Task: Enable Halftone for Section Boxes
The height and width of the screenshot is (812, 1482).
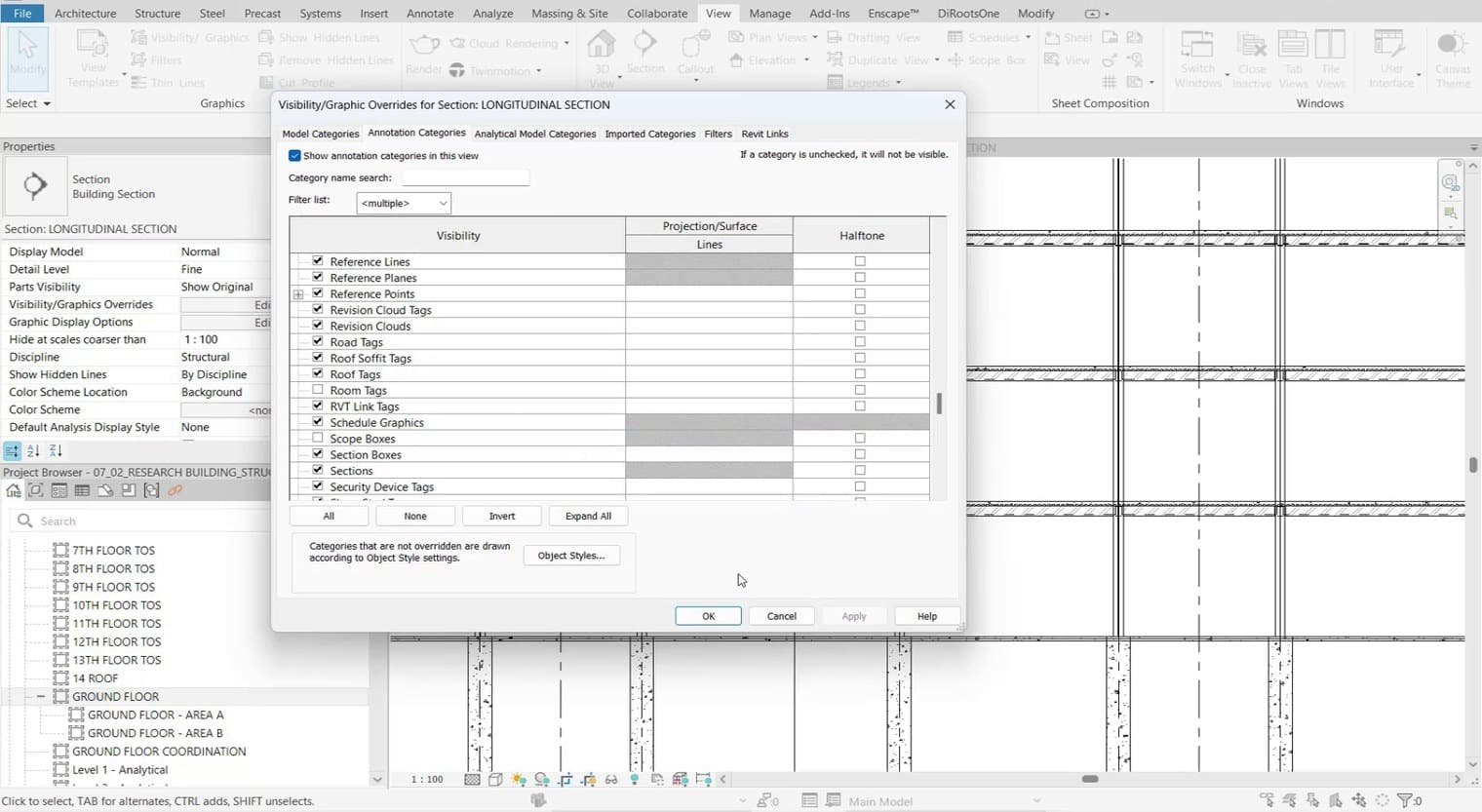Action: coord(860,454)
